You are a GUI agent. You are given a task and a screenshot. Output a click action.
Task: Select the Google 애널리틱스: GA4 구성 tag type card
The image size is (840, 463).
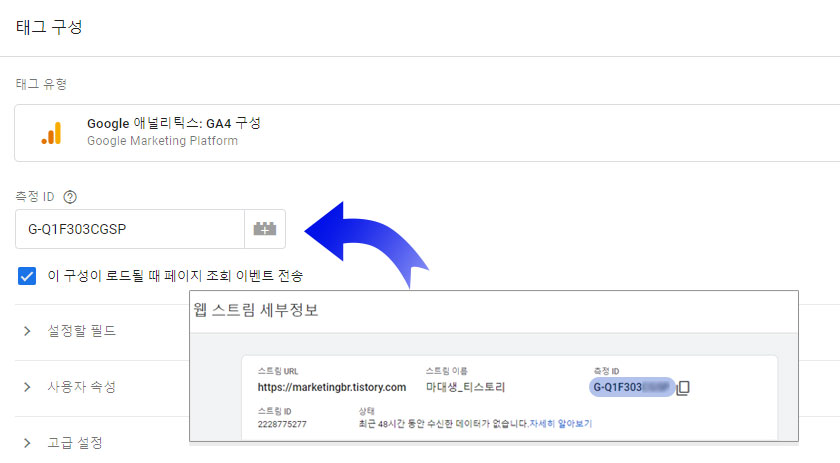(427, 133)
